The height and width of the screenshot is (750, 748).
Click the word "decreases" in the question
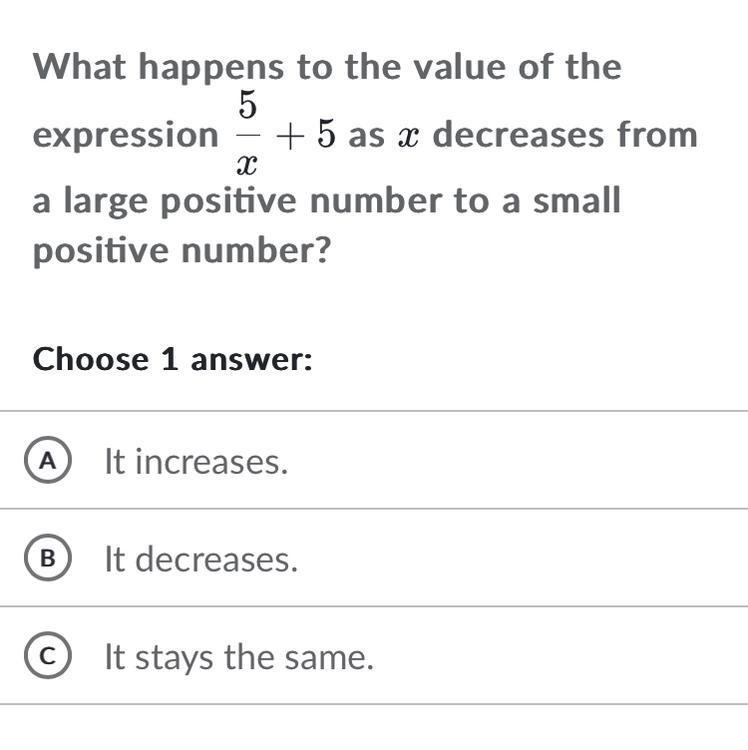pos(518,135)
